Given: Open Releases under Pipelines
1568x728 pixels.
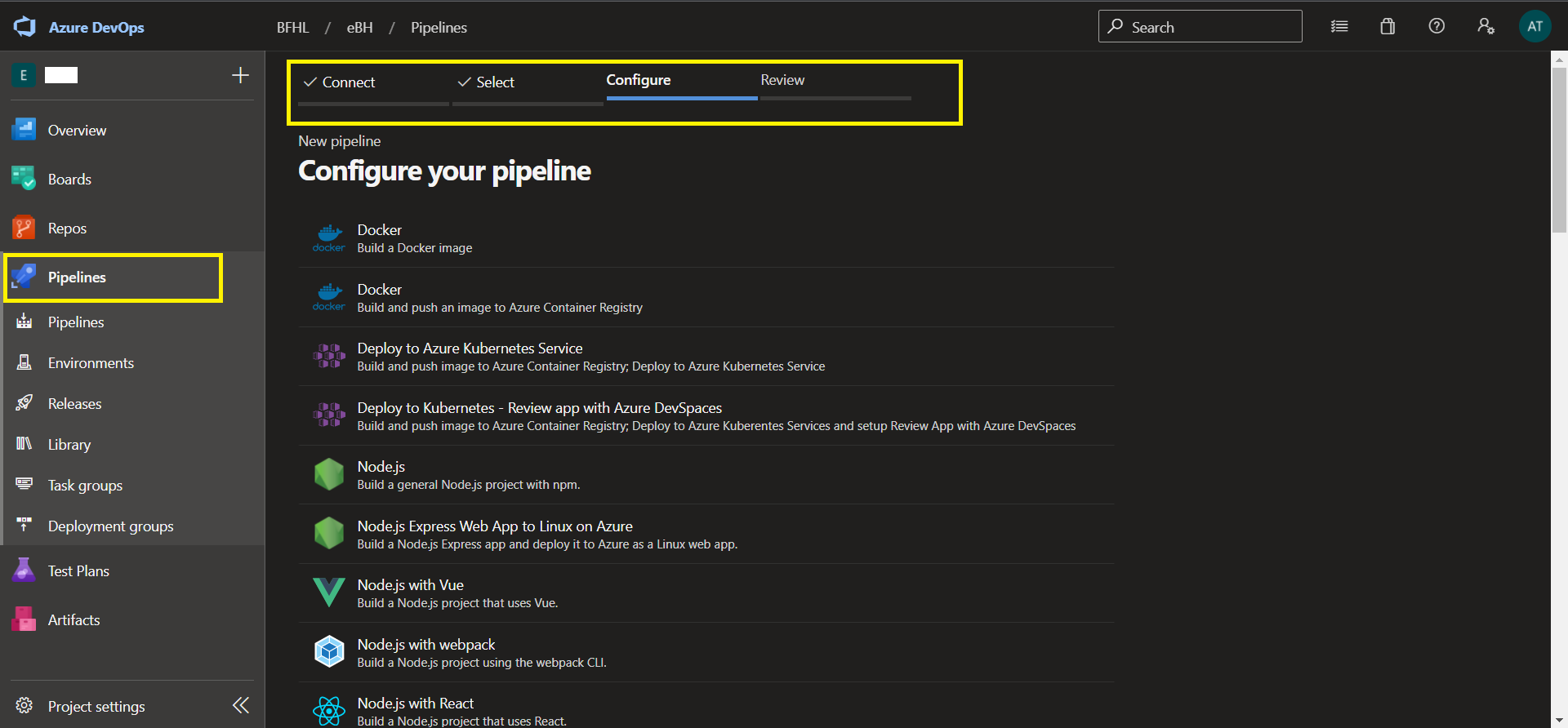Looking at the screenshot, I should click(74, 404).
